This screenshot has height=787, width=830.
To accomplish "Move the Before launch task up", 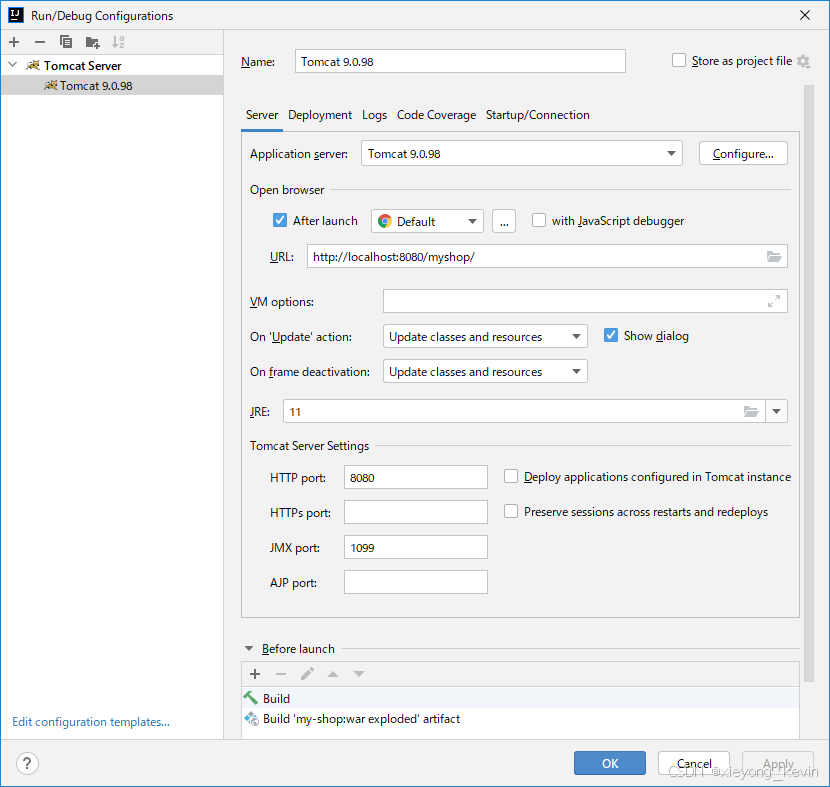I will (333, 674).
